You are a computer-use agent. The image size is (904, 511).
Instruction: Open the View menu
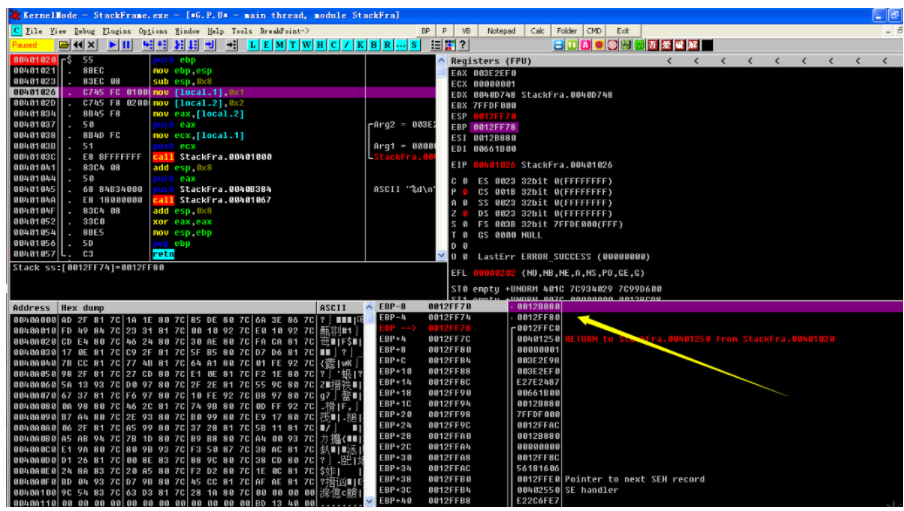point(58,31)
